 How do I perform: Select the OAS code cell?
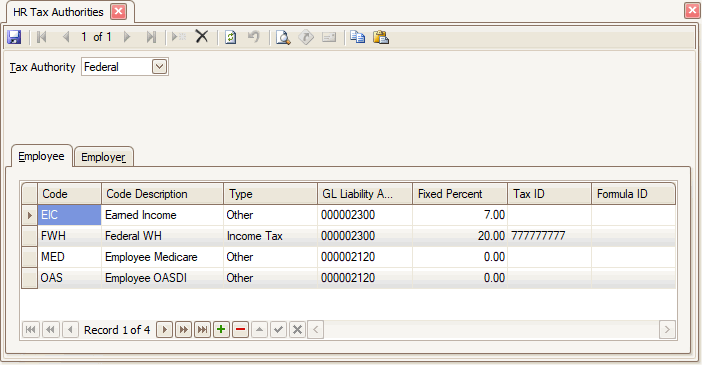tap(69, 278)
